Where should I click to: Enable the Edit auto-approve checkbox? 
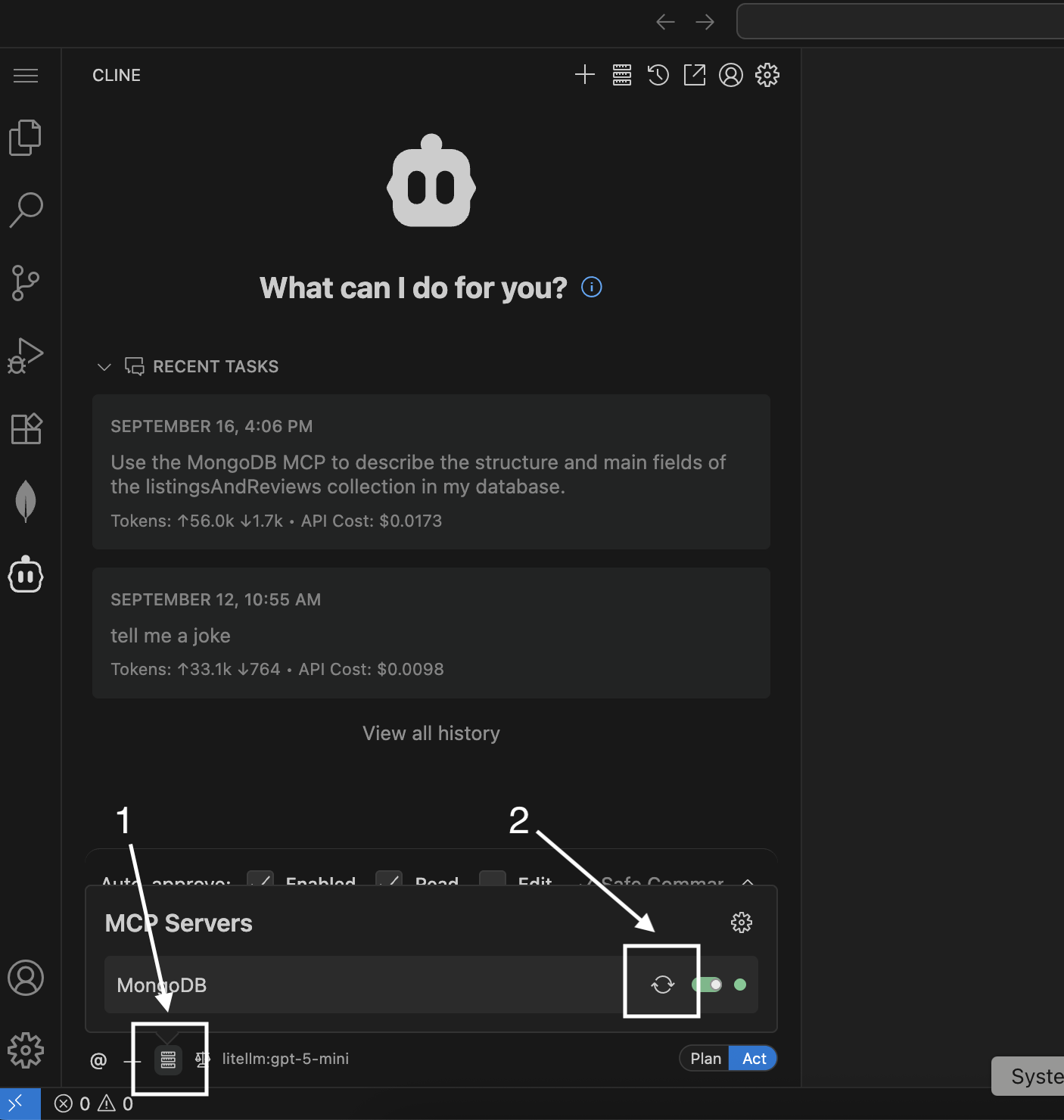(493, 879)
